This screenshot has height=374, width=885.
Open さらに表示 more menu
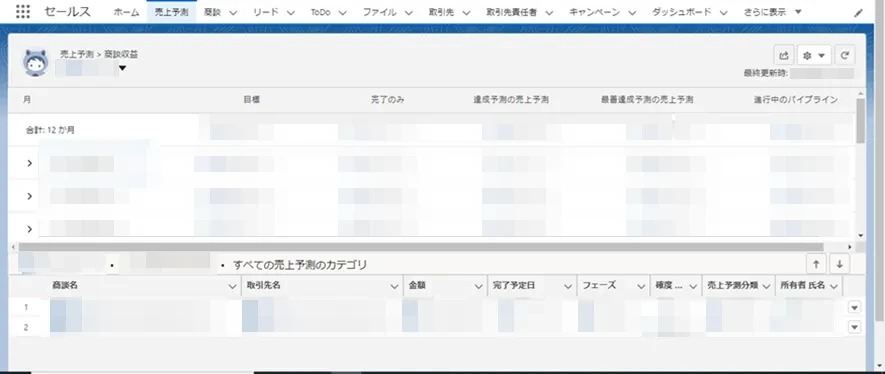tap(773, 12)
